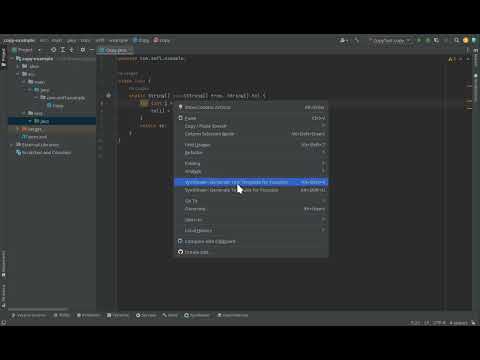Open the Terminal tool window button
This screenshot has height=360, width=480.
(118, 315)
